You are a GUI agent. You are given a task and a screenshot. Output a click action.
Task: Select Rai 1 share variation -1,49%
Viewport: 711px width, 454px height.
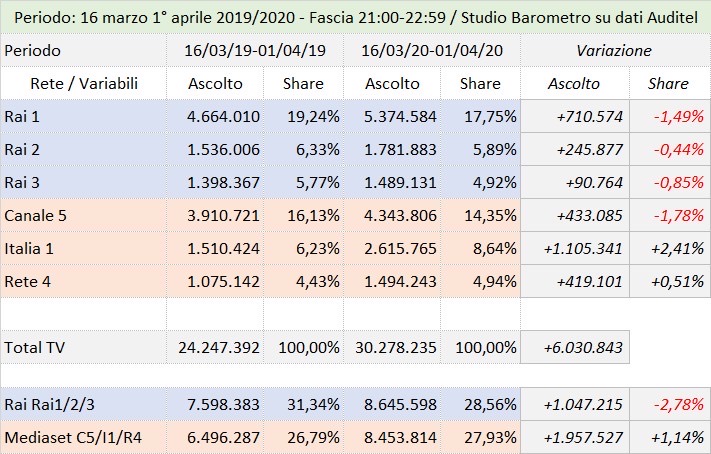(x=677, y=116)
